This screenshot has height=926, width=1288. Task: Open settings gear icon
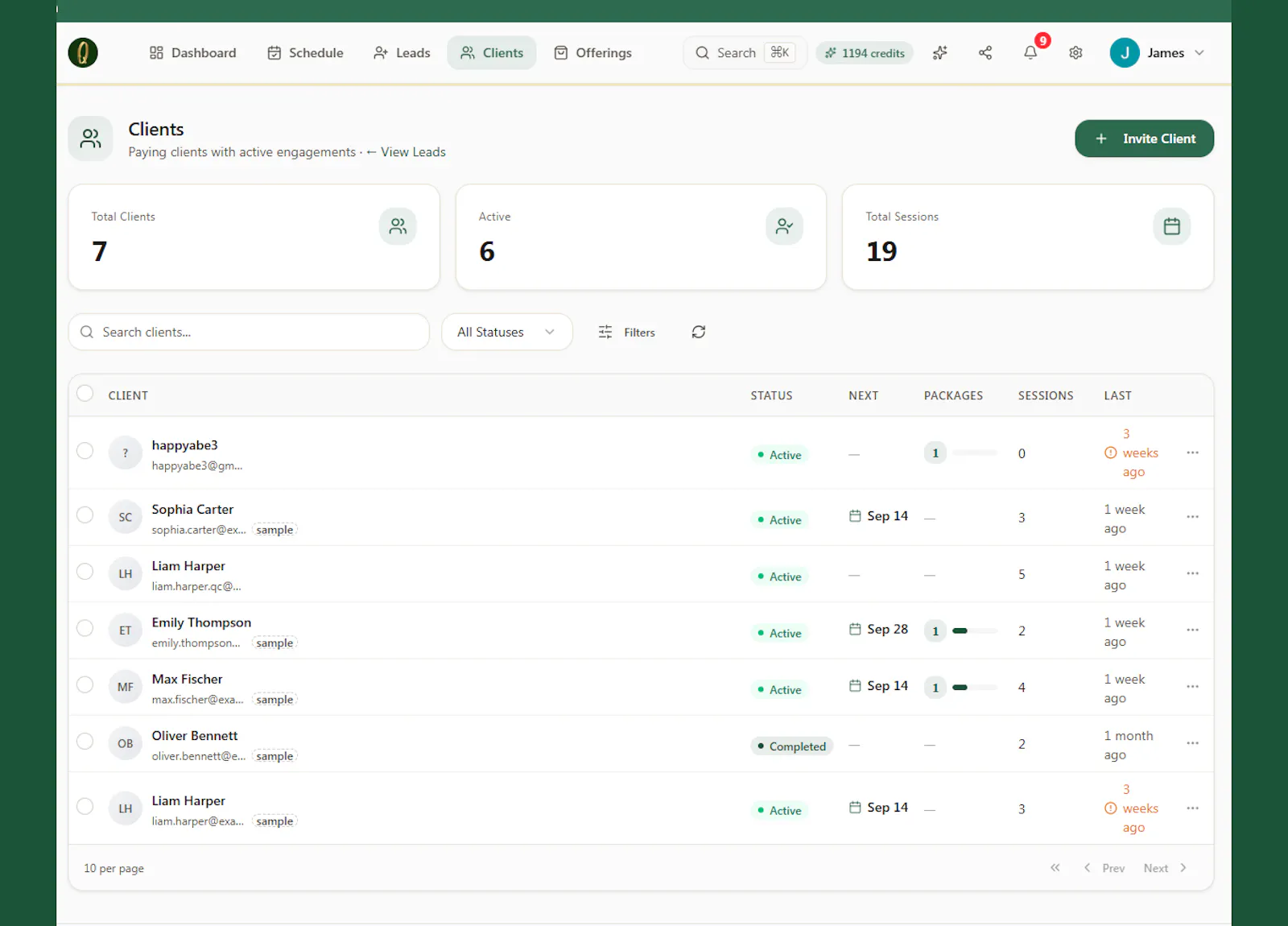tap(1075, 53)
